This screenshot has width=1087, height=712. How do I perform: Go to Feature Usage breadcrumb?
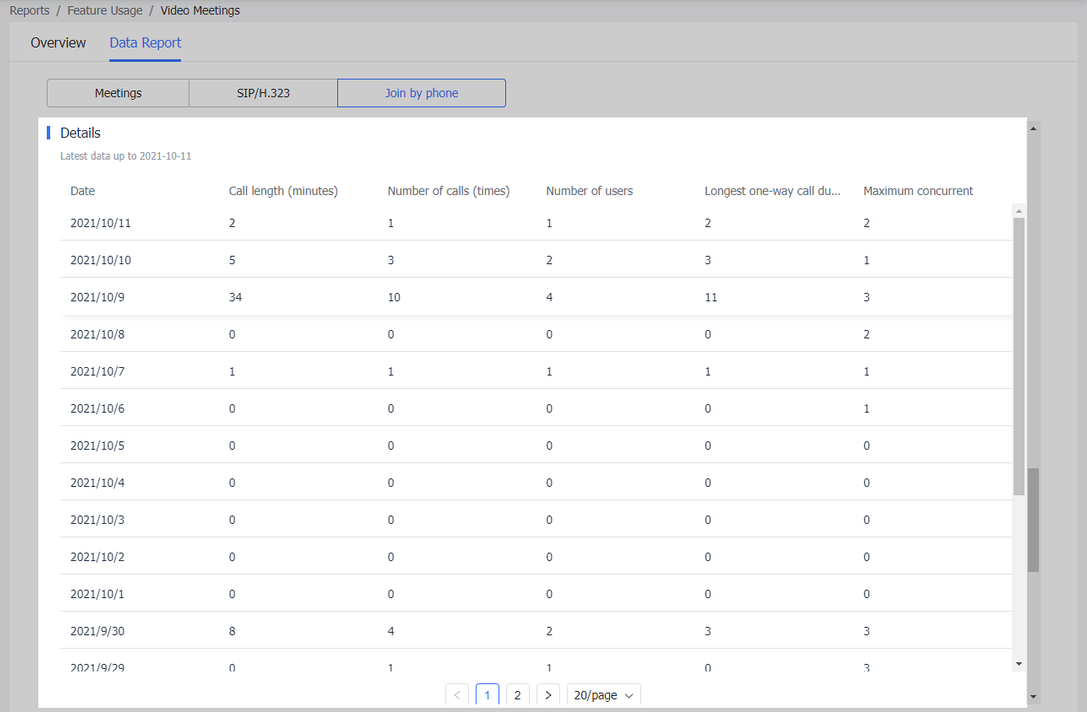pos(105,10)
